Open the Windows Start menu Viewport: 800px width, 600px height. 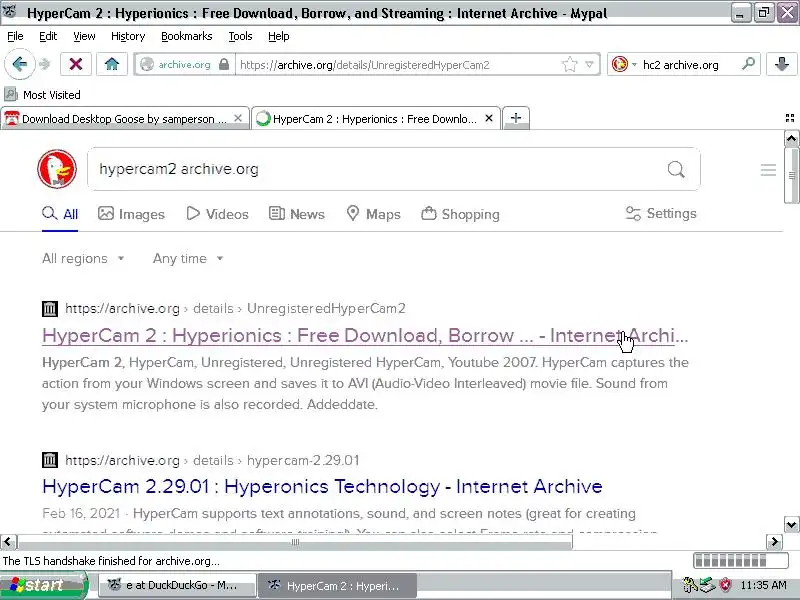tap(43, 585)
